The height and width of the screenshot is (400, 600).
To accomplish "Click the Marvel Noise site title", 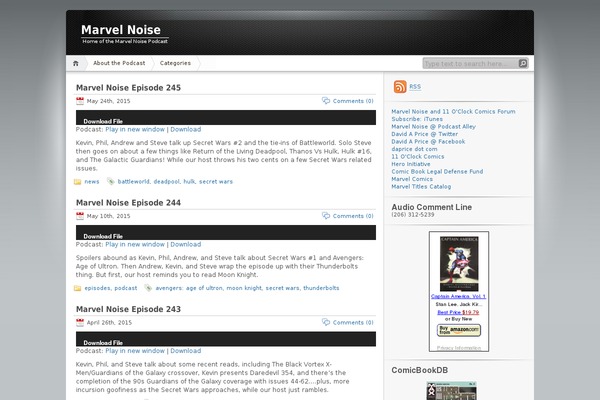I will tap(121, 30).
